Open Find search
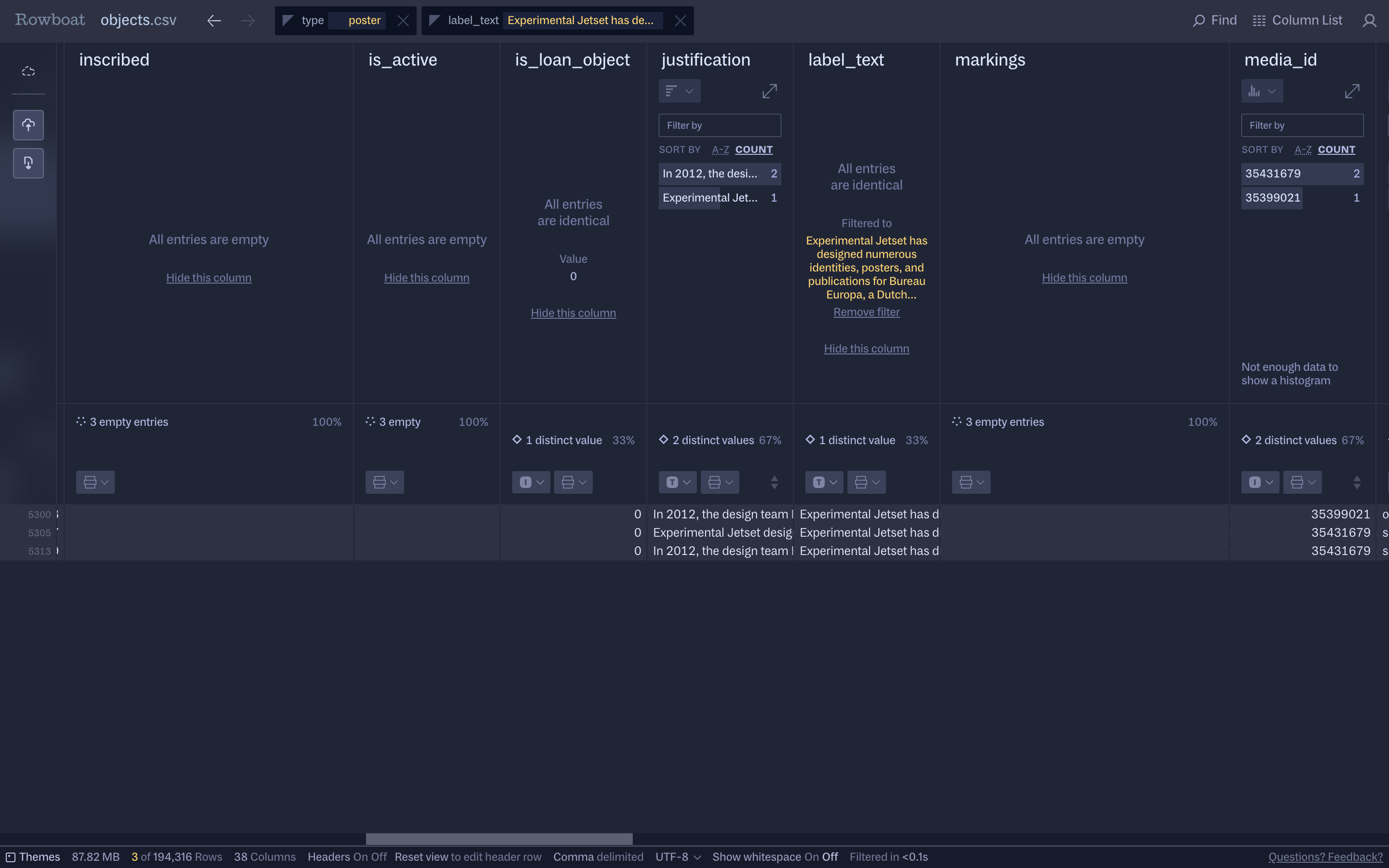This screenshot has height=868, width=1389. (1214, 21)
